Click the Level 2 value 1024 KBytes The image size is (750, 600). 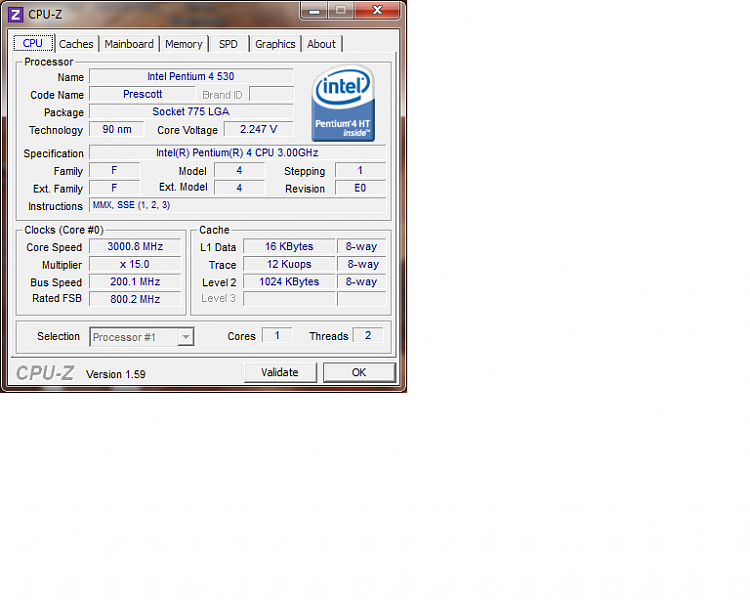pos(289,282)
